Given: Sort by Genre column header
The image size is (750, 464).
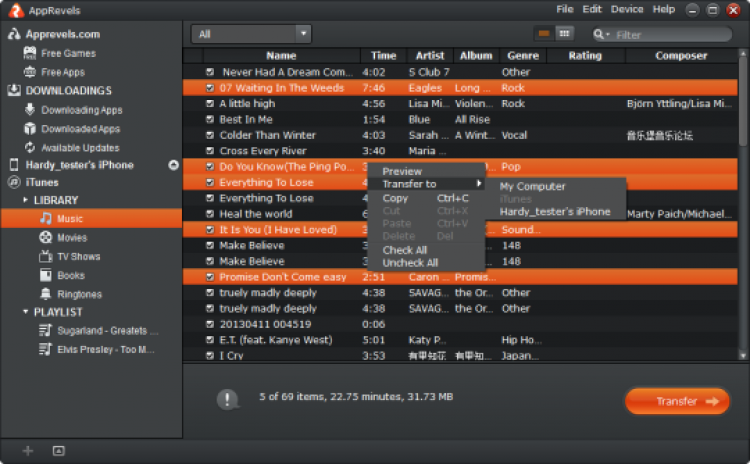Looking at the screenshot, I should pyautogui.click(x=523, y=55).
